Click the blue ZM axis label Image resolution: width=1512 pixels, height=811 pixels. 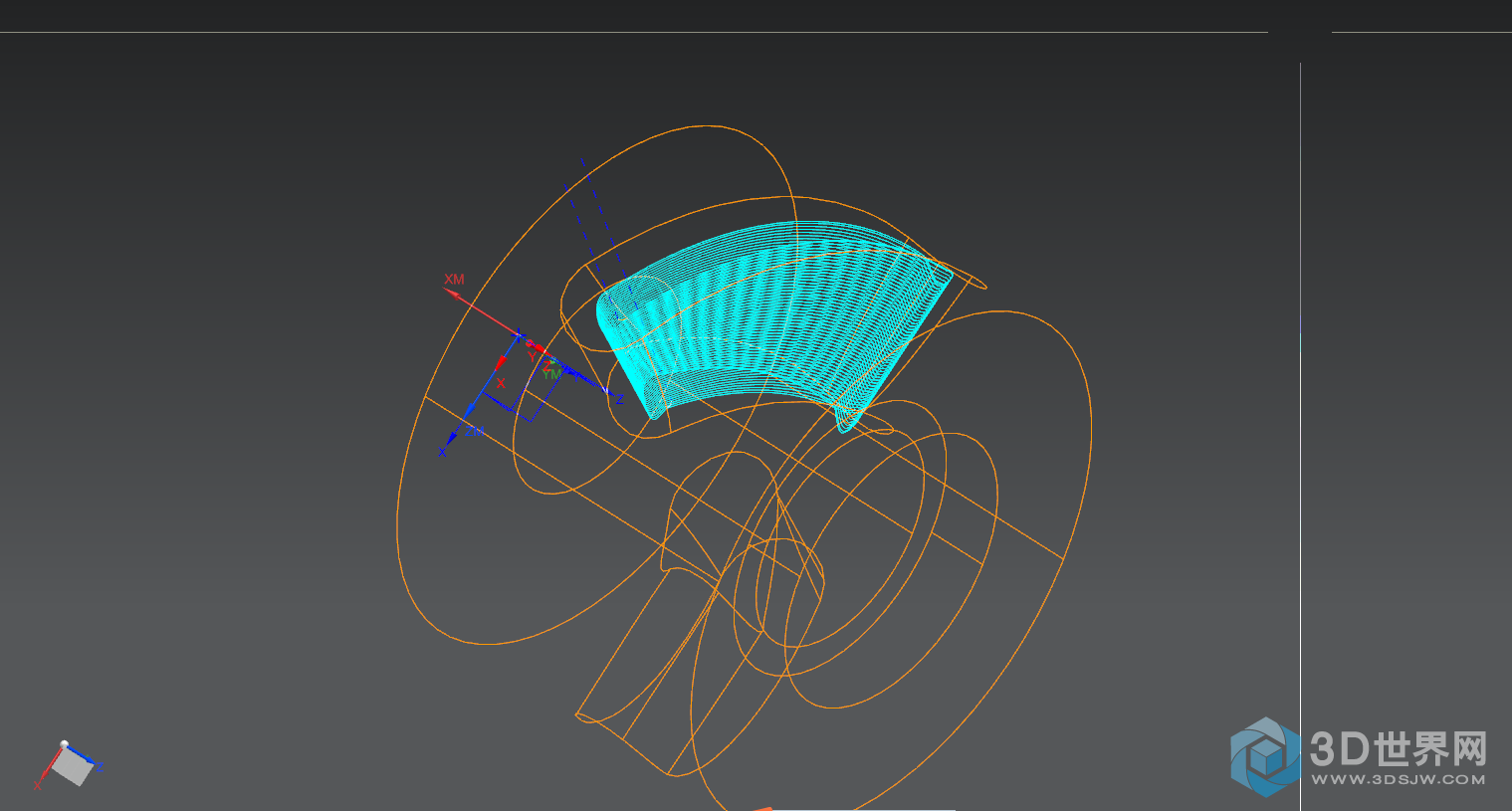tap(474, 431)
